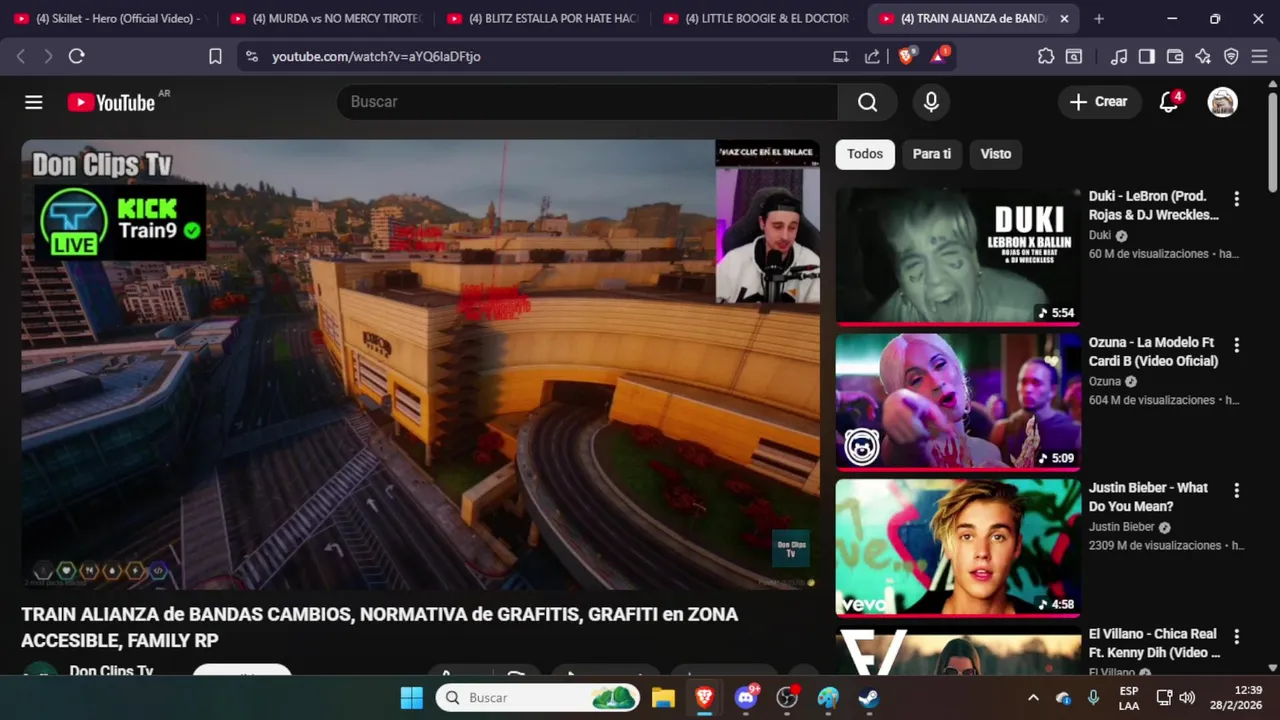Reload the current page
1280x720 pixels.
pyautogui.click(x=76, y=57)
